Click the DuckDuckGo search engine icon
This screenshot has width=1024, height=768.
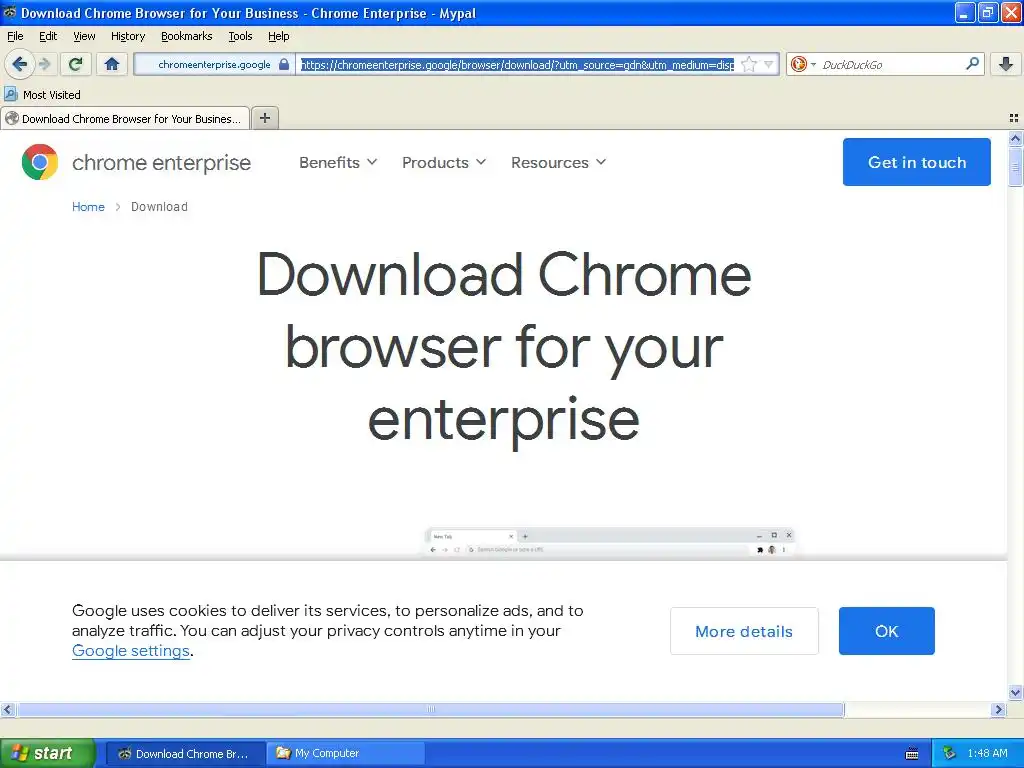coord(798,64)
